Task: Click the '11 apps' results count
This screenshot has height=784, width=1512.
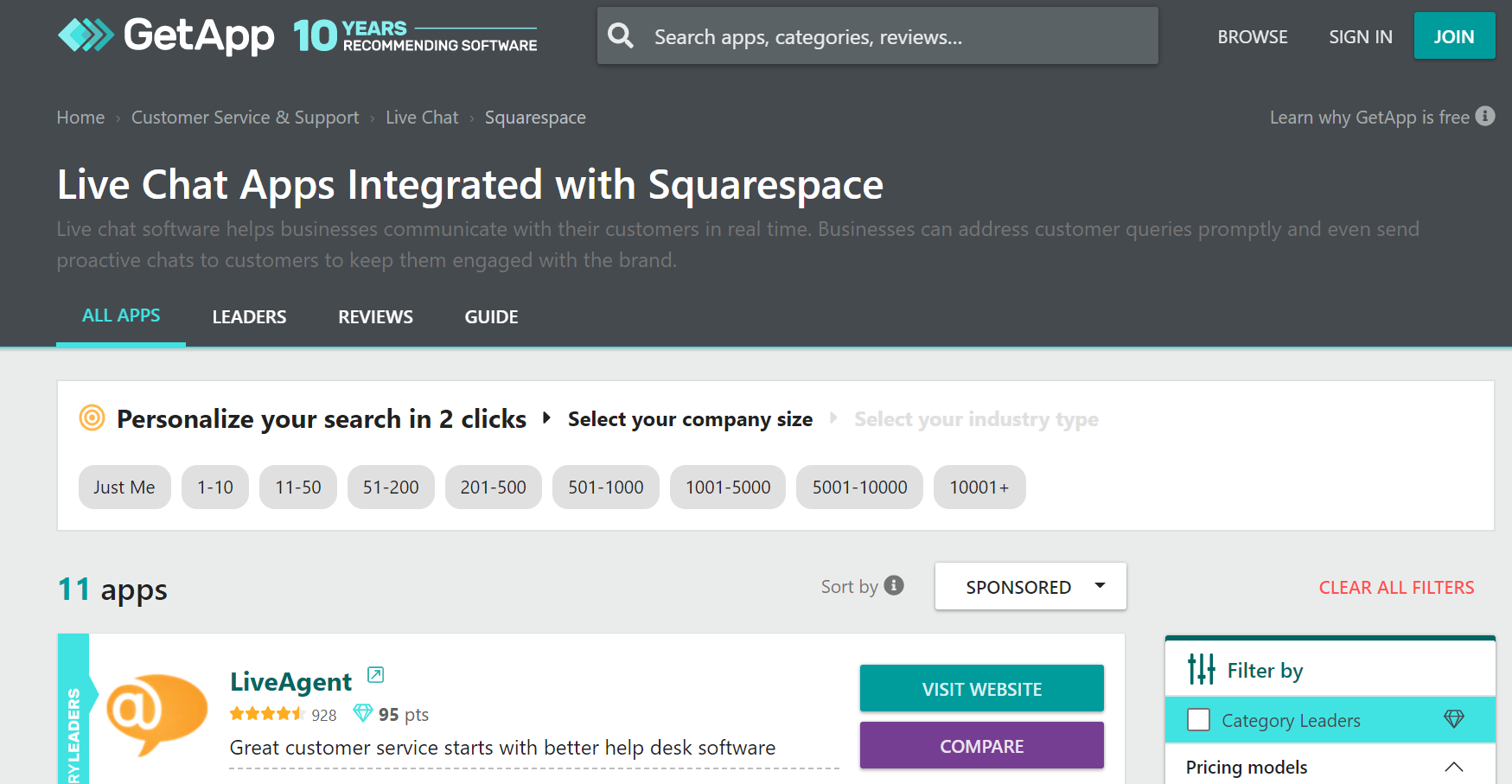Action: 112,590
